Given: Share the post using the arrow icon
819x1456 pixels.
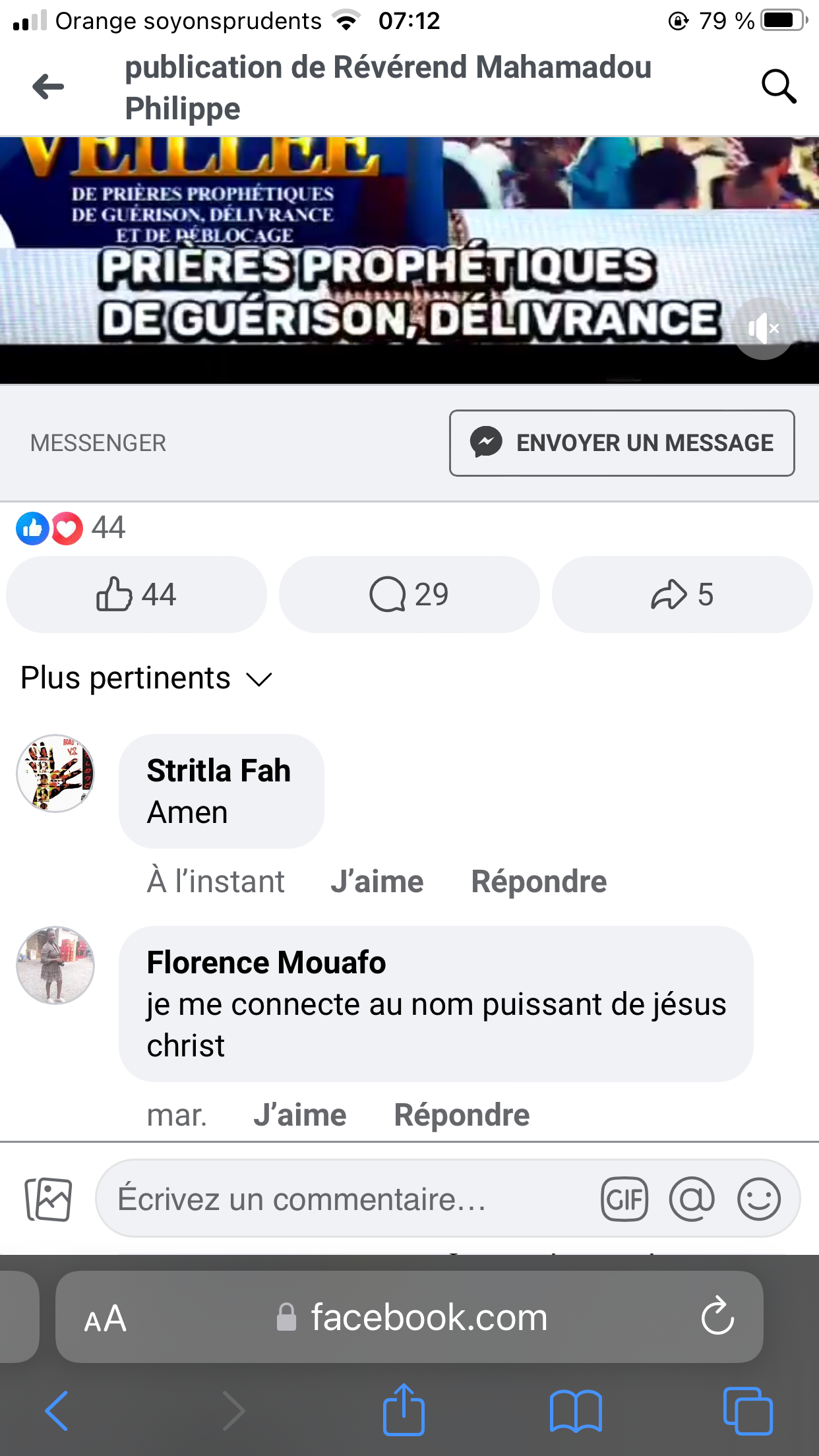Looking at the screenshot, I should [682, 594].
